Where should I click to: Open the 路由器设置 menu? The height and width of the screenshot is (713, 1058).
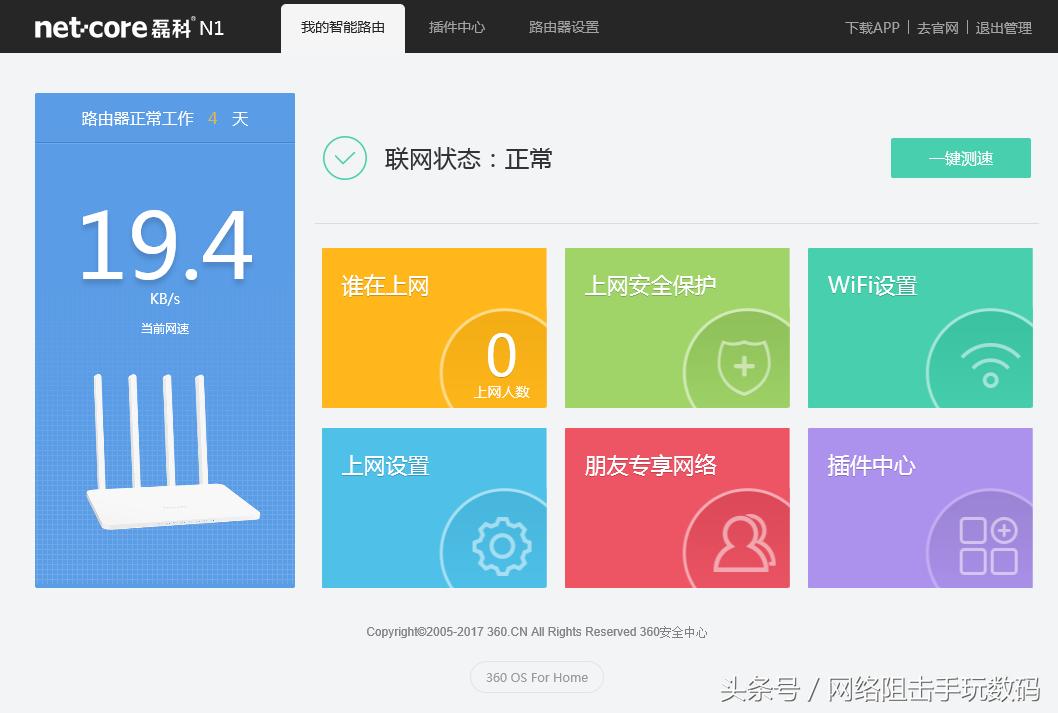point(563,27)
